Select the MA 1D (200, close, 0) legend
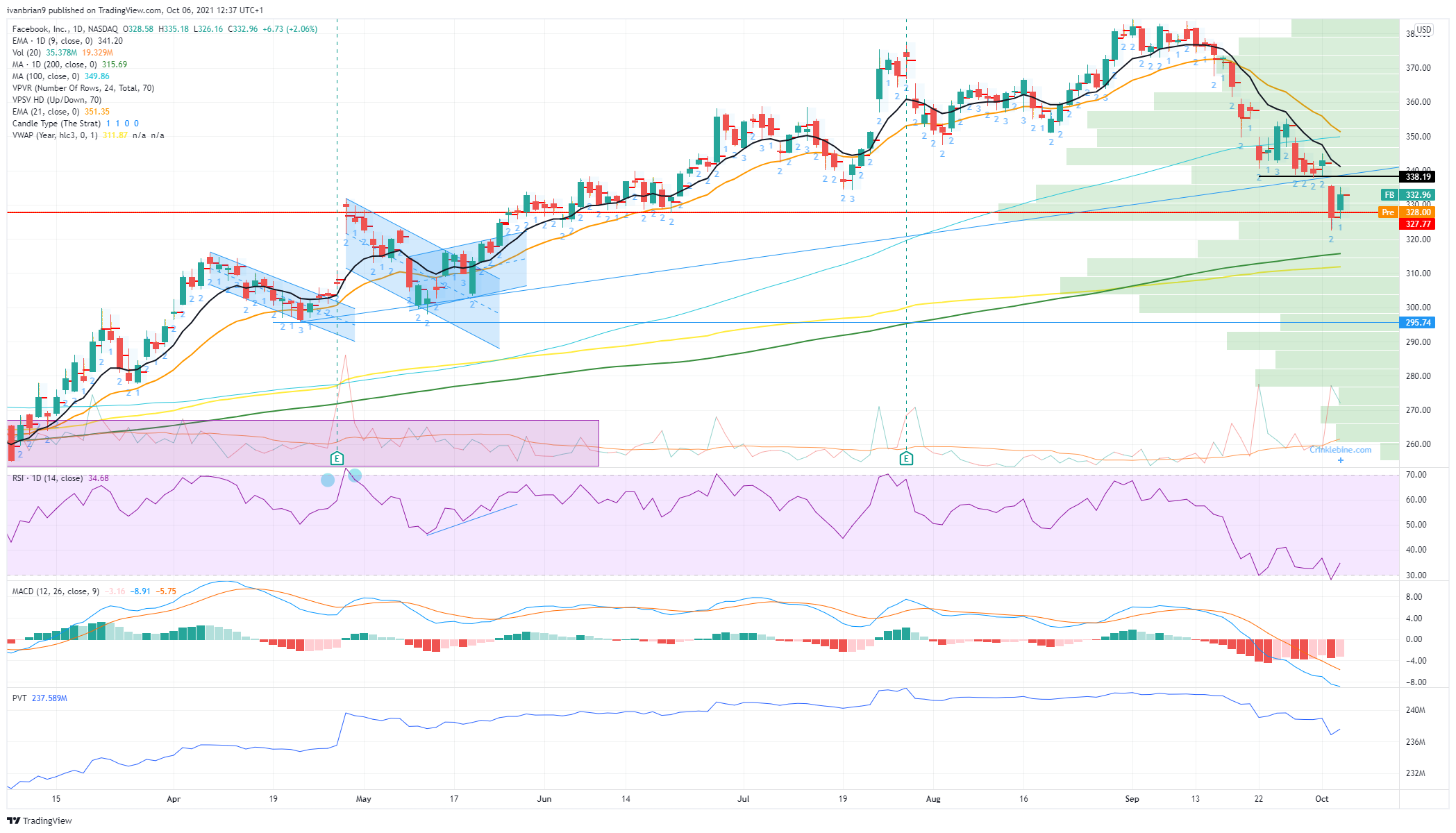Viewport: 1456px width, 833px height. click(54, 65)
